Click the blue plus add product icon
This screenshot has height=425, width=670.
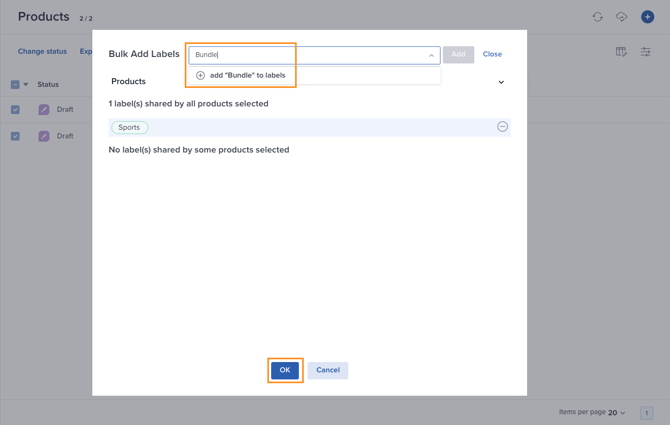[647, 17]
